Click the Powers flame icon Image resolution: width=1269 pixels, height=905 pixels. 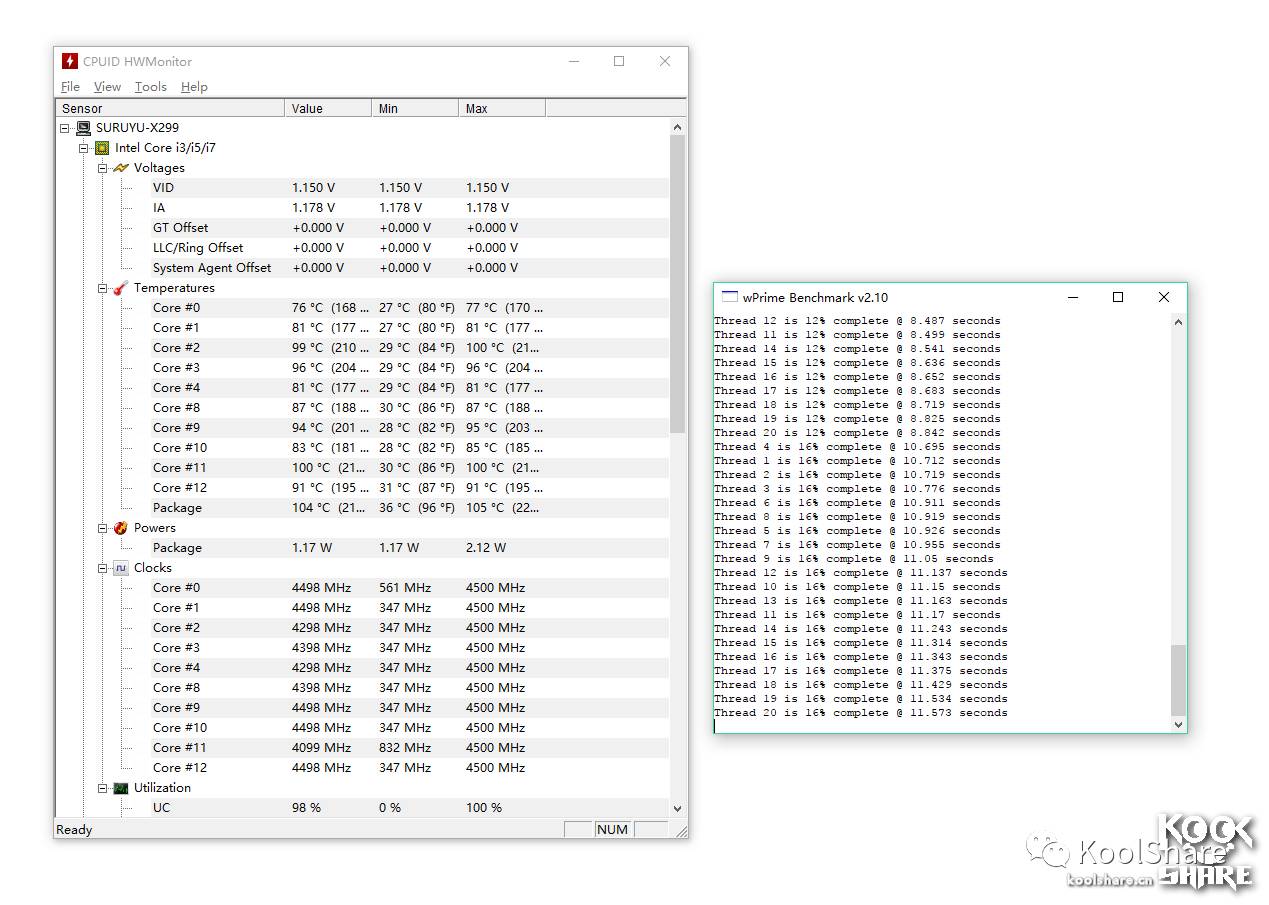click(121, 528)
